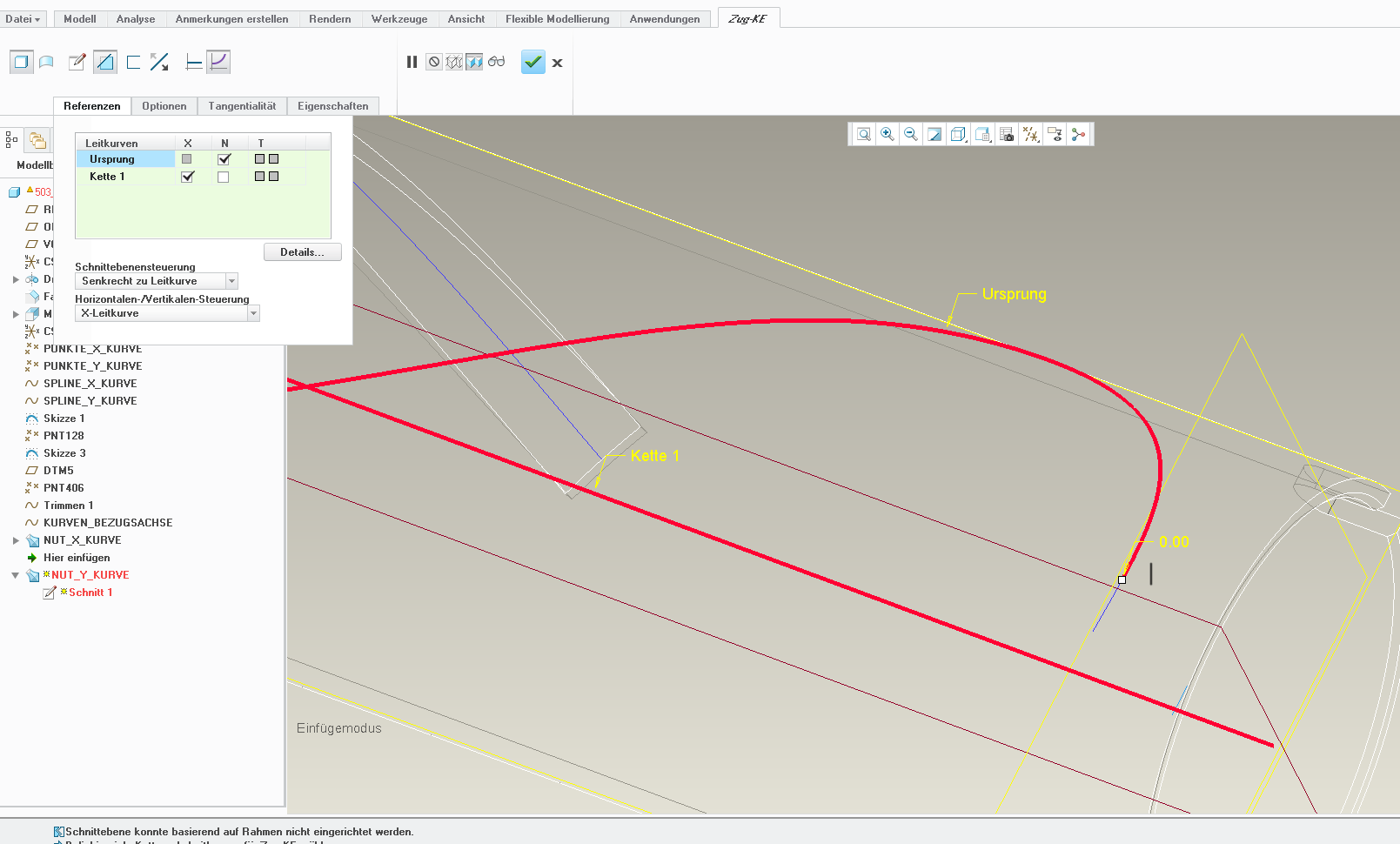1400x844 pixels.
Task: Open the Rendern ribbon tab
Action: tap(331, 18)
